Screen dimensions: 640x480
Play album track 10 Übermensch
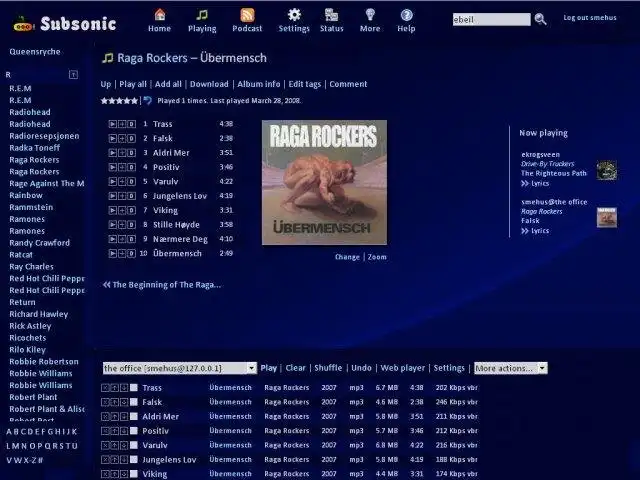113,253
